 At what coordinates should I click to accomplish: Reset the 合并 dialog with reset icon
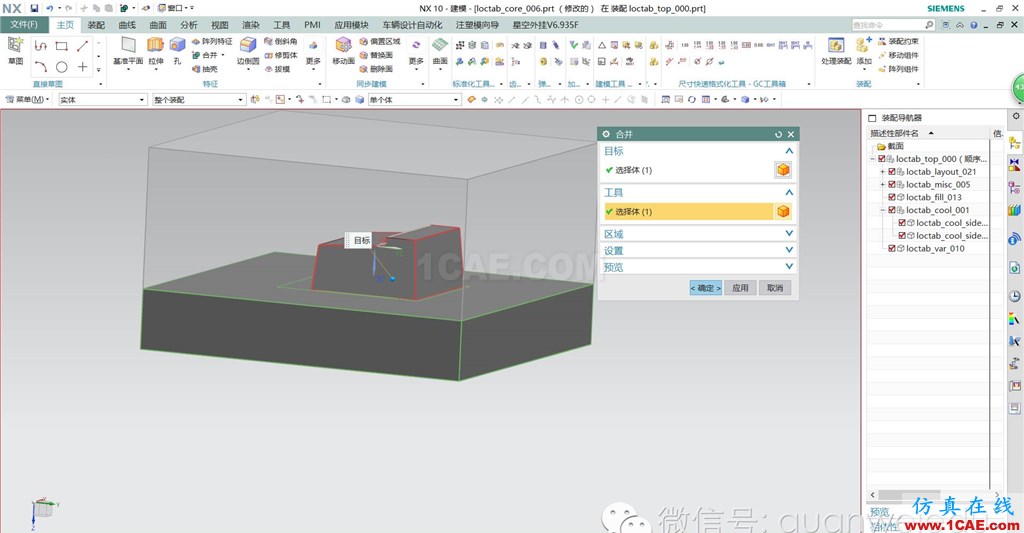coord(778,134)
